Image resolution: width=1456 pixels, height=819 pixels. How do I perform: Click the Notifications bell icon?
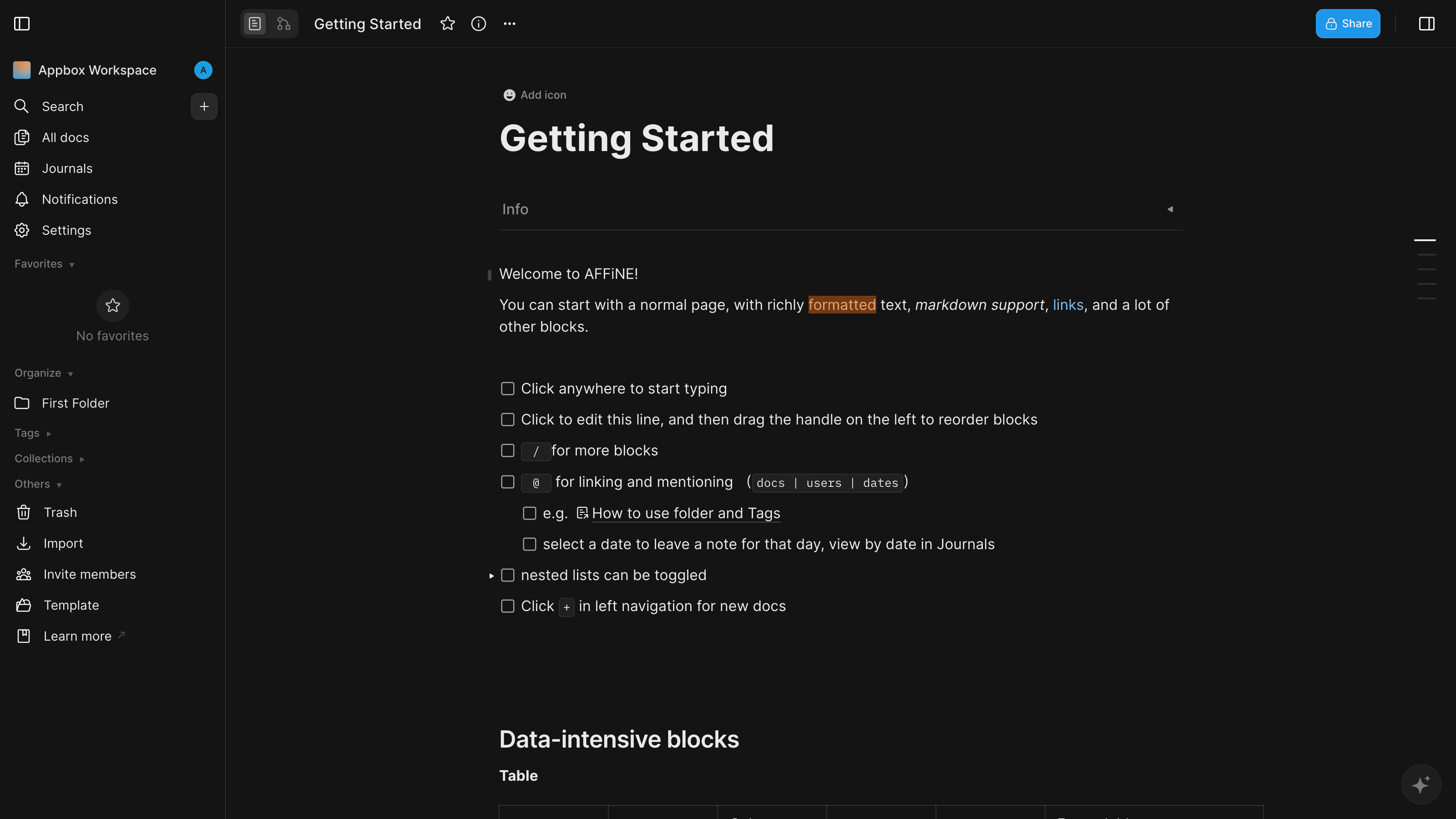[x=21, y=200]
